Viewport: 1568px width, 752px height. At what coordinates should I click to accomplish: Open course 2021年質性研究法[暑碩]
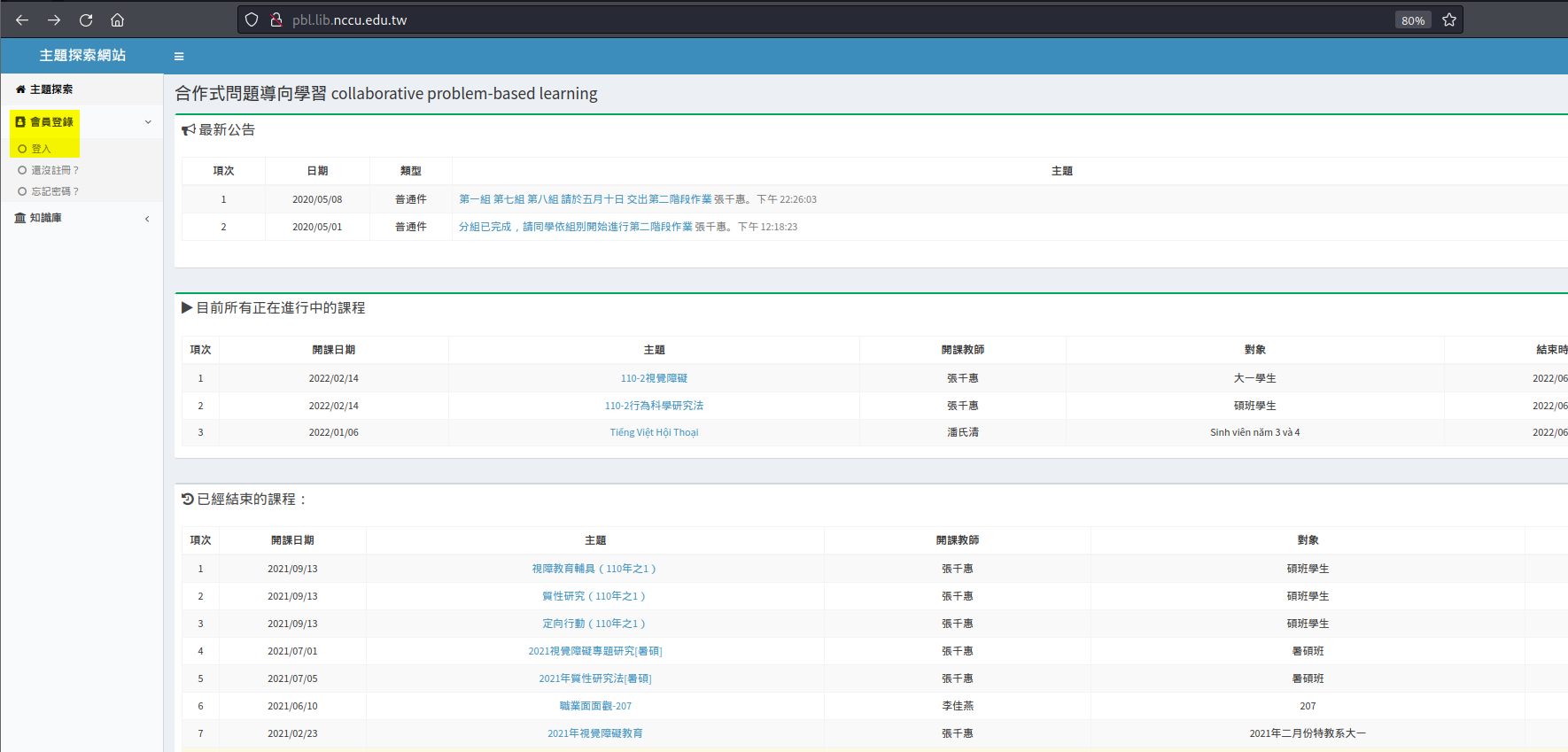pyautogui.click(x=595, y=678)
